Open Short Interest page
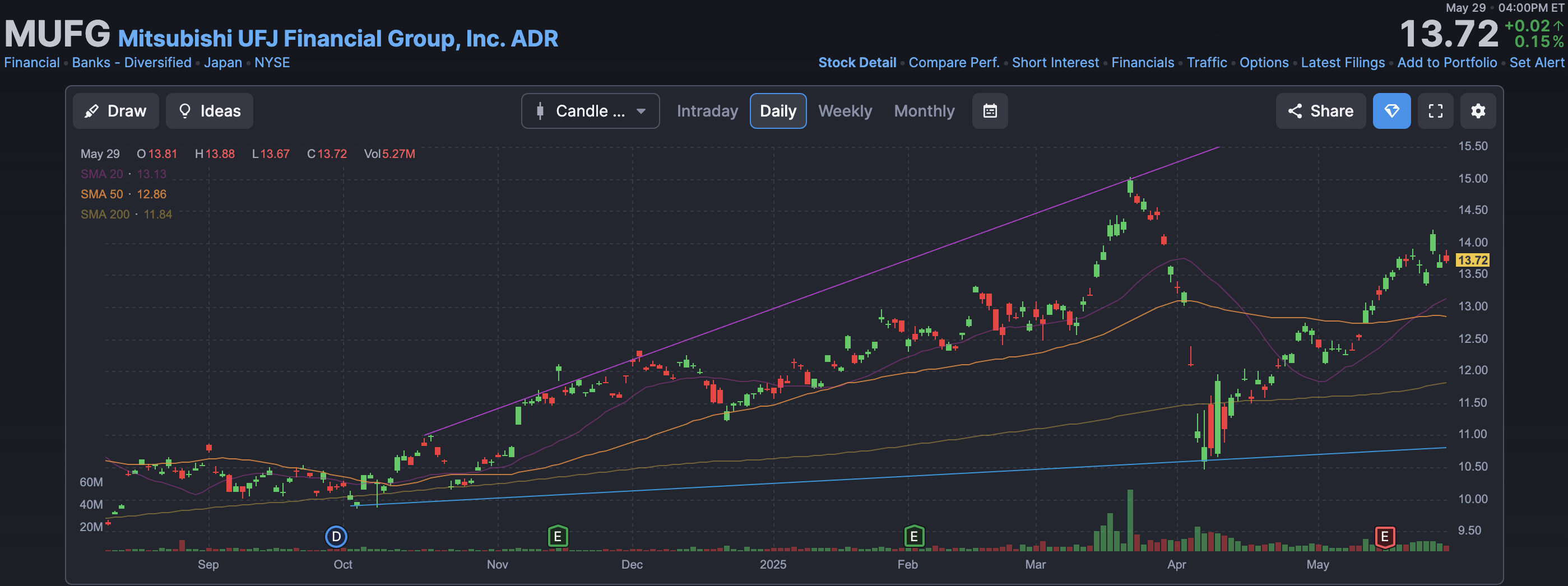The height and width of the screenshot is (586, 1568). [1055, 63]
